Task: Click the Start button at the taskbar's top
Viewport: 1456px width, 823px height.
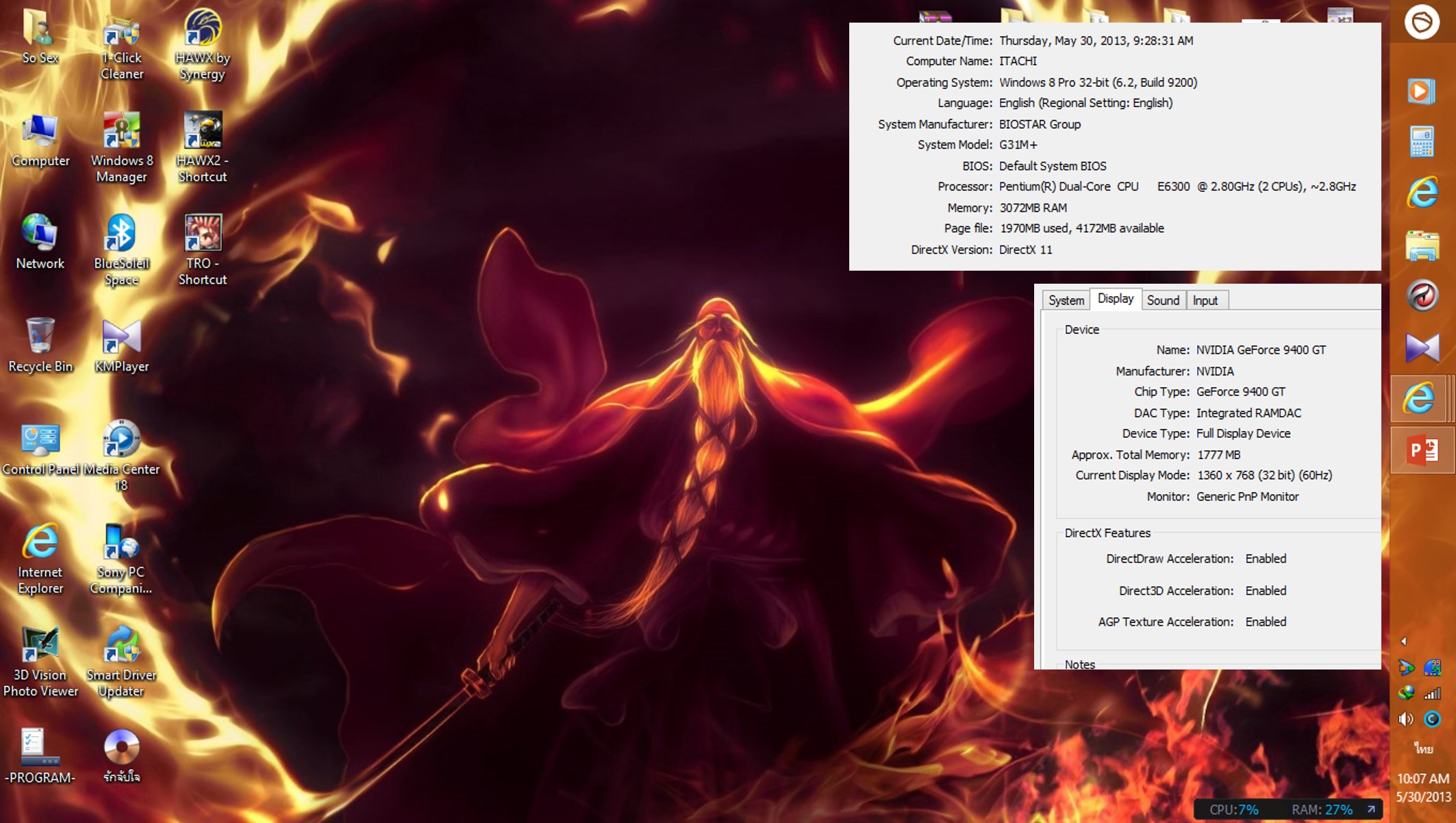Action: pos(1422,22)
